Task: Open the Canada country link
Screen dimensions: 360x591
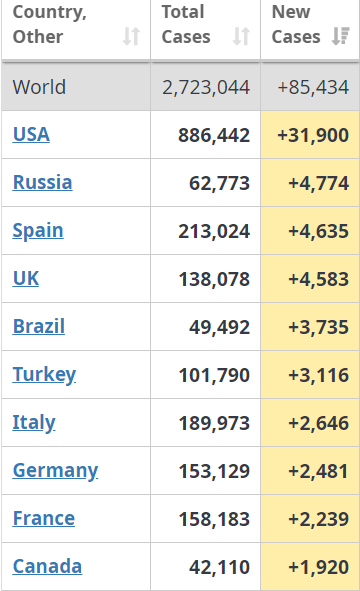Action: pos(47,567)
